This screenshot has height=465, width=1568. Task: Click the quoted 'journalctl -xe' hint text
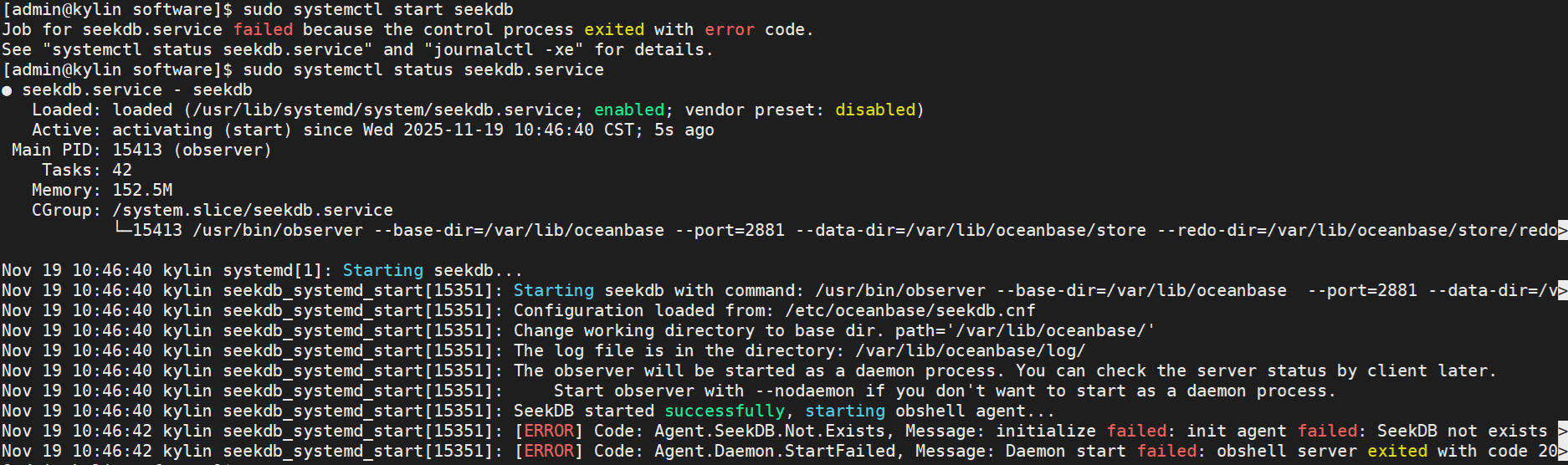504,49
